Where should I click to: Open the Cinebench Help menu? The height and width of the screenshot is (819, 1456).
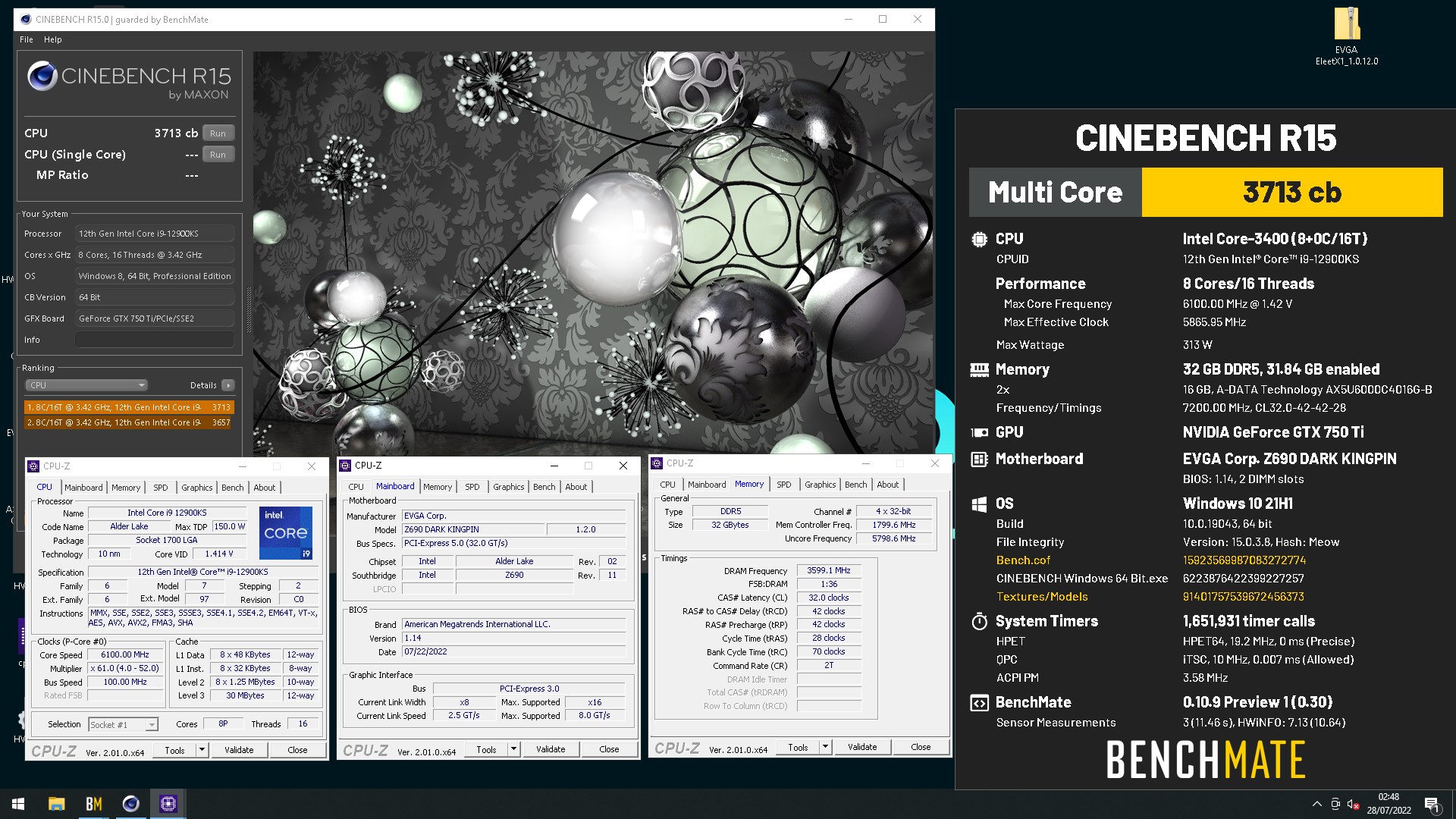tap(53, 39)
